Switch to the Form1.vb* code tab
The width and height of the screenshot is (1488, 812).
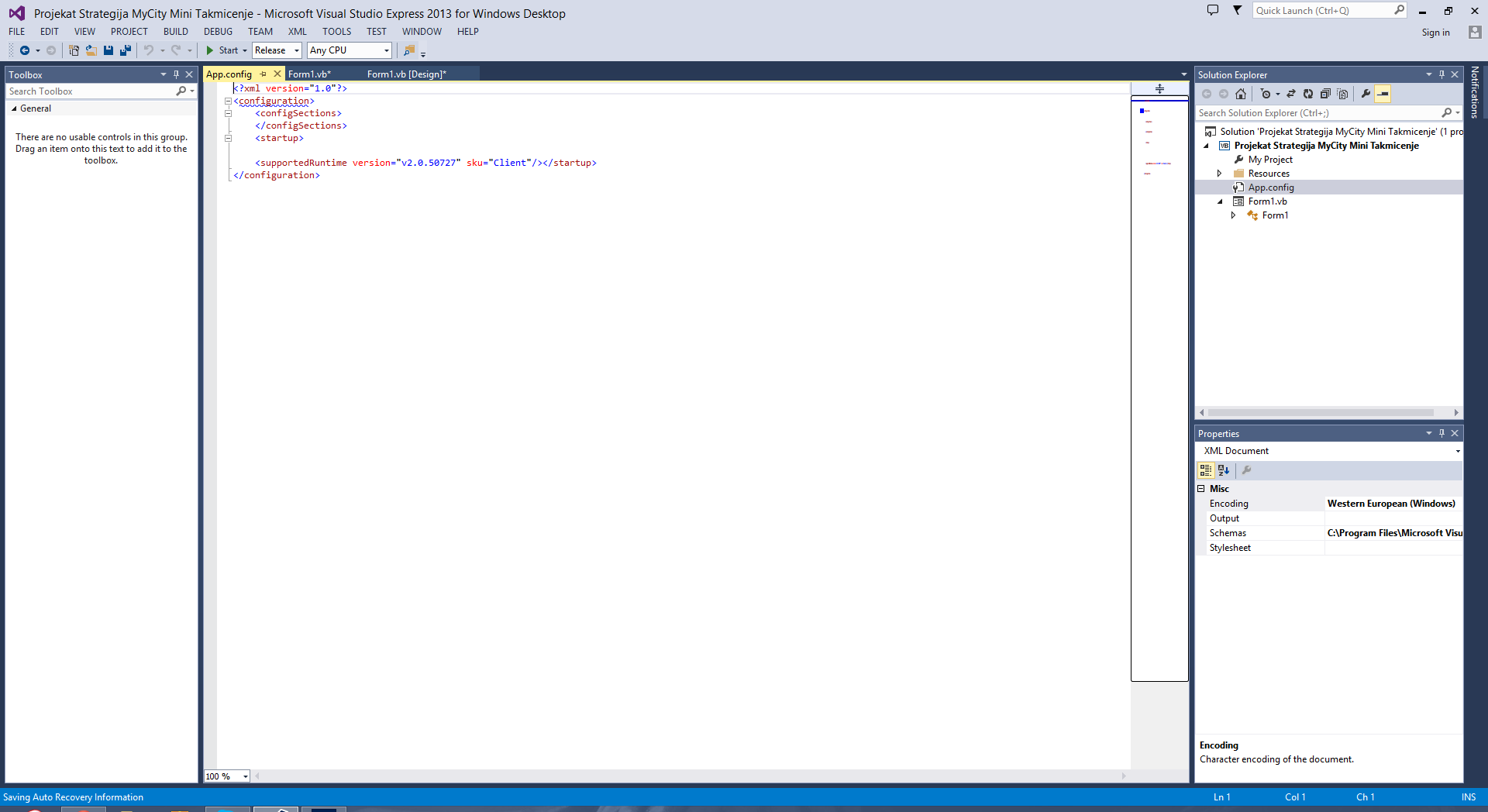click(310, 74)
